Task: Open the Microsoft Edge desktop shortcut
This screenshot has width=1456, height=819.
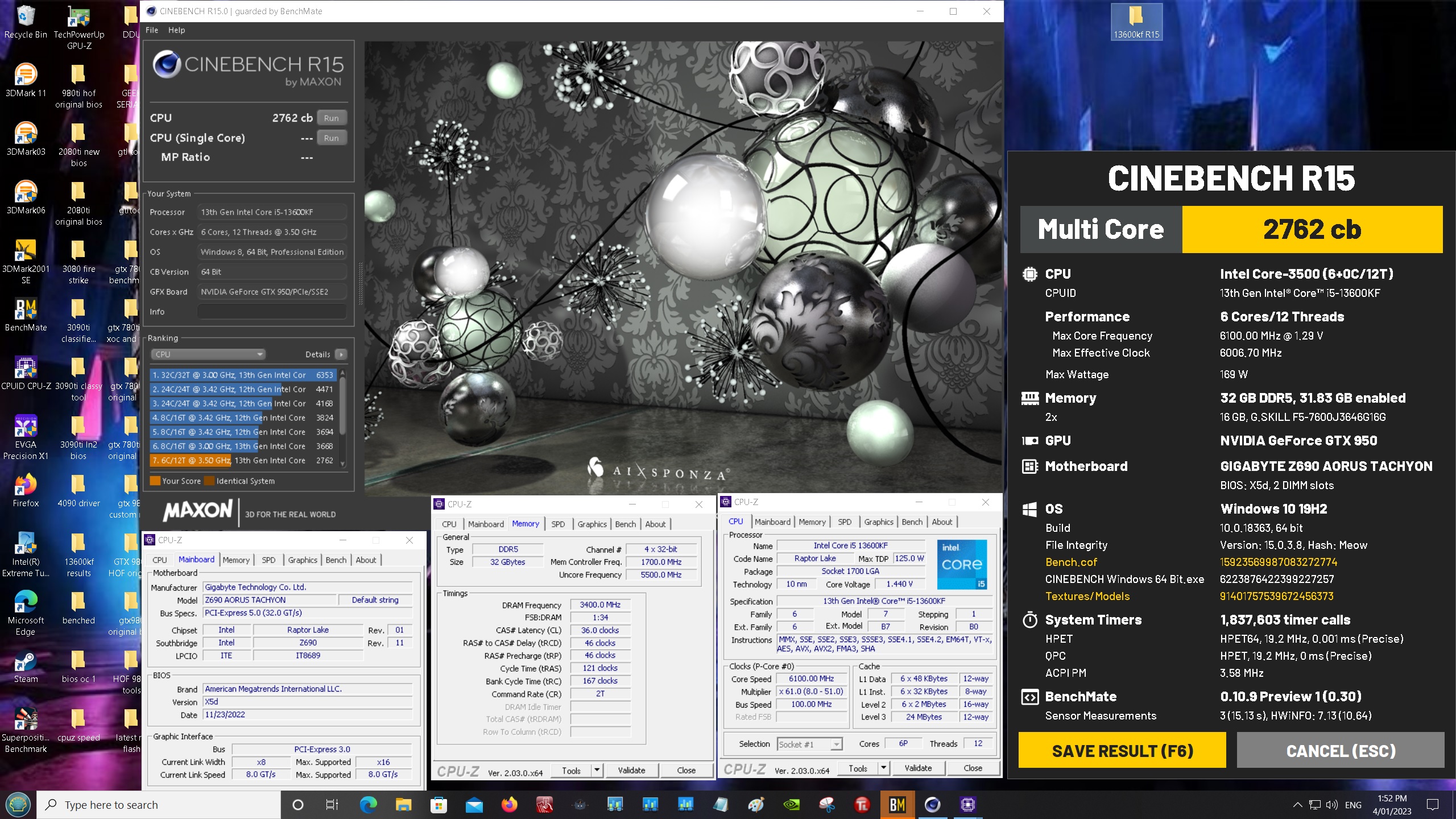Action: 26,613
